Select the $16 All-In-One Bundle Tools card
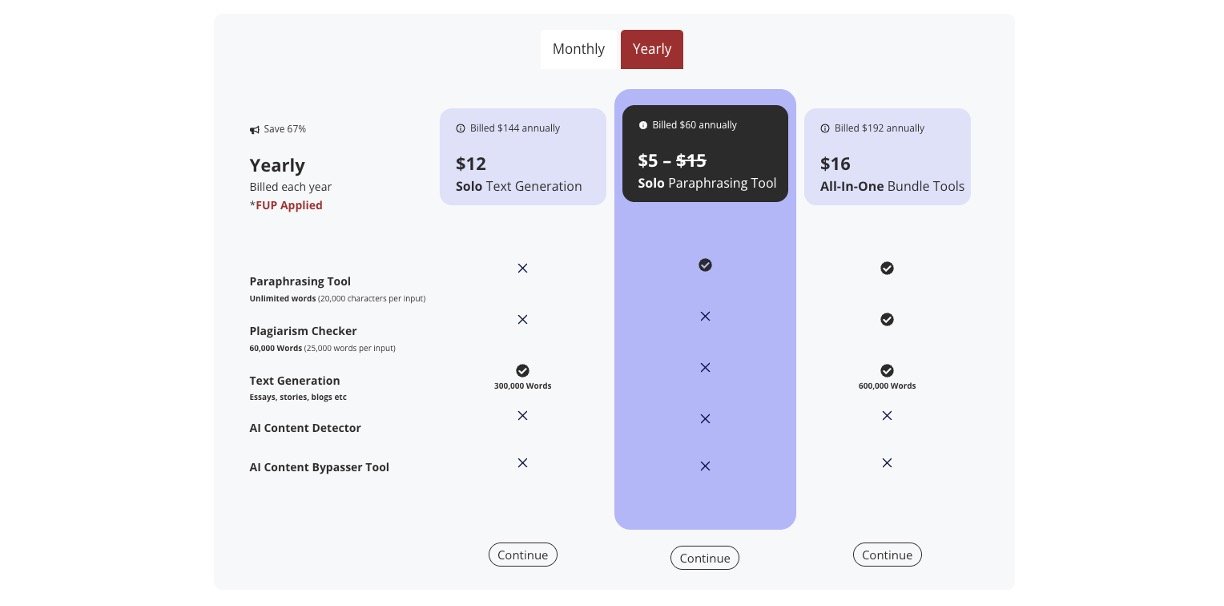The image size is (1224, 606). [x=887, y=157]
